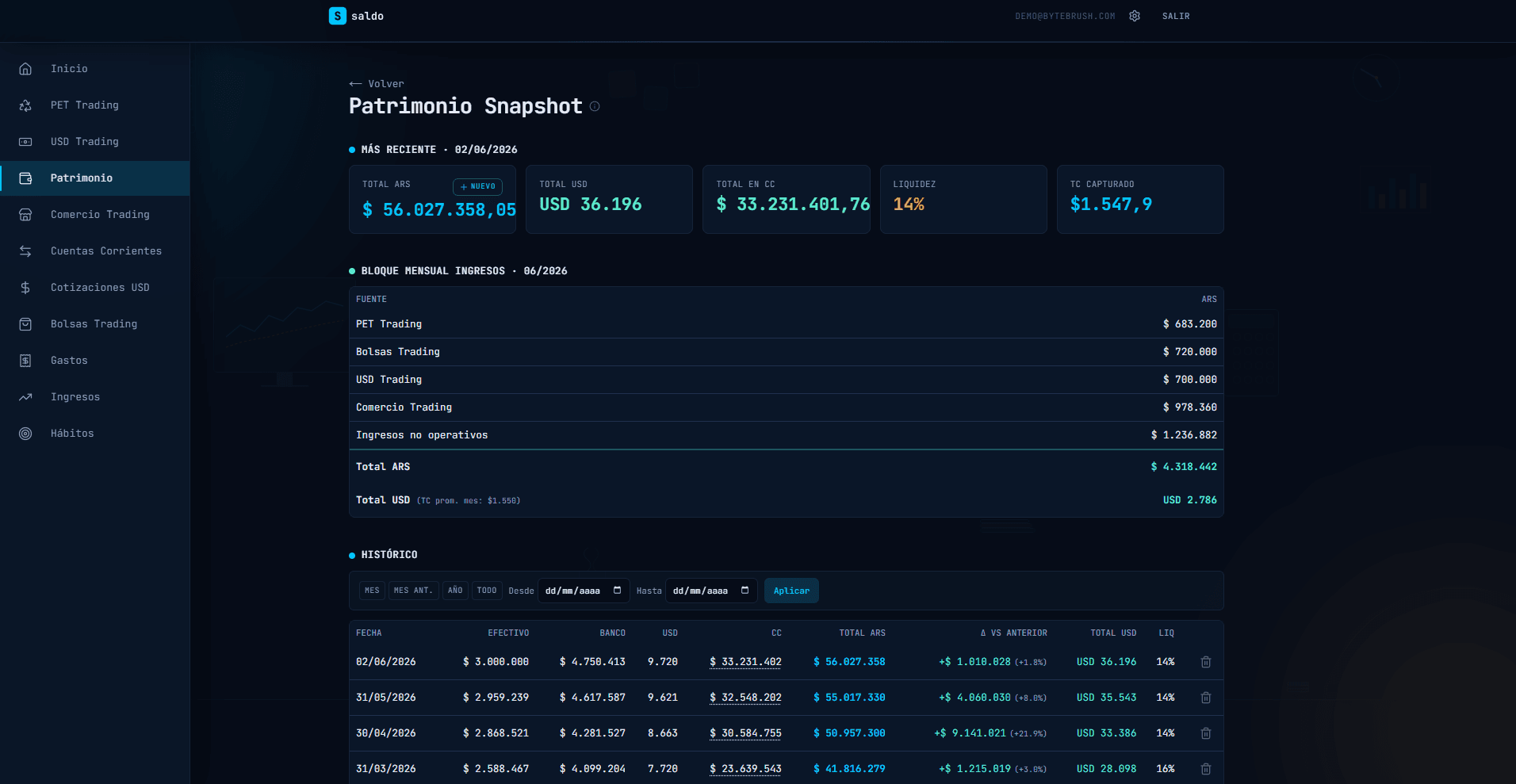Screen dimensions: 1516x784
Task: Delete the 02/06/2026 snapshot row
Action: [1206, 662]
